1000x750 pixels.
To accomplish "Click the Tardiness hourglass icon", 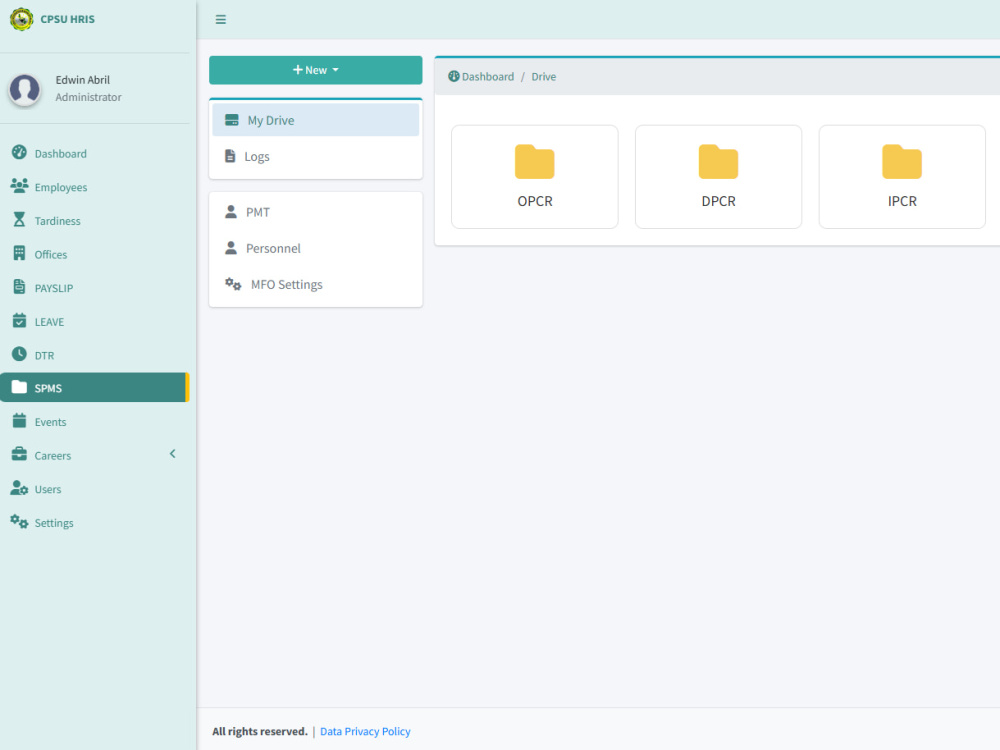I will pyautogui.click(x=19, y=219).
